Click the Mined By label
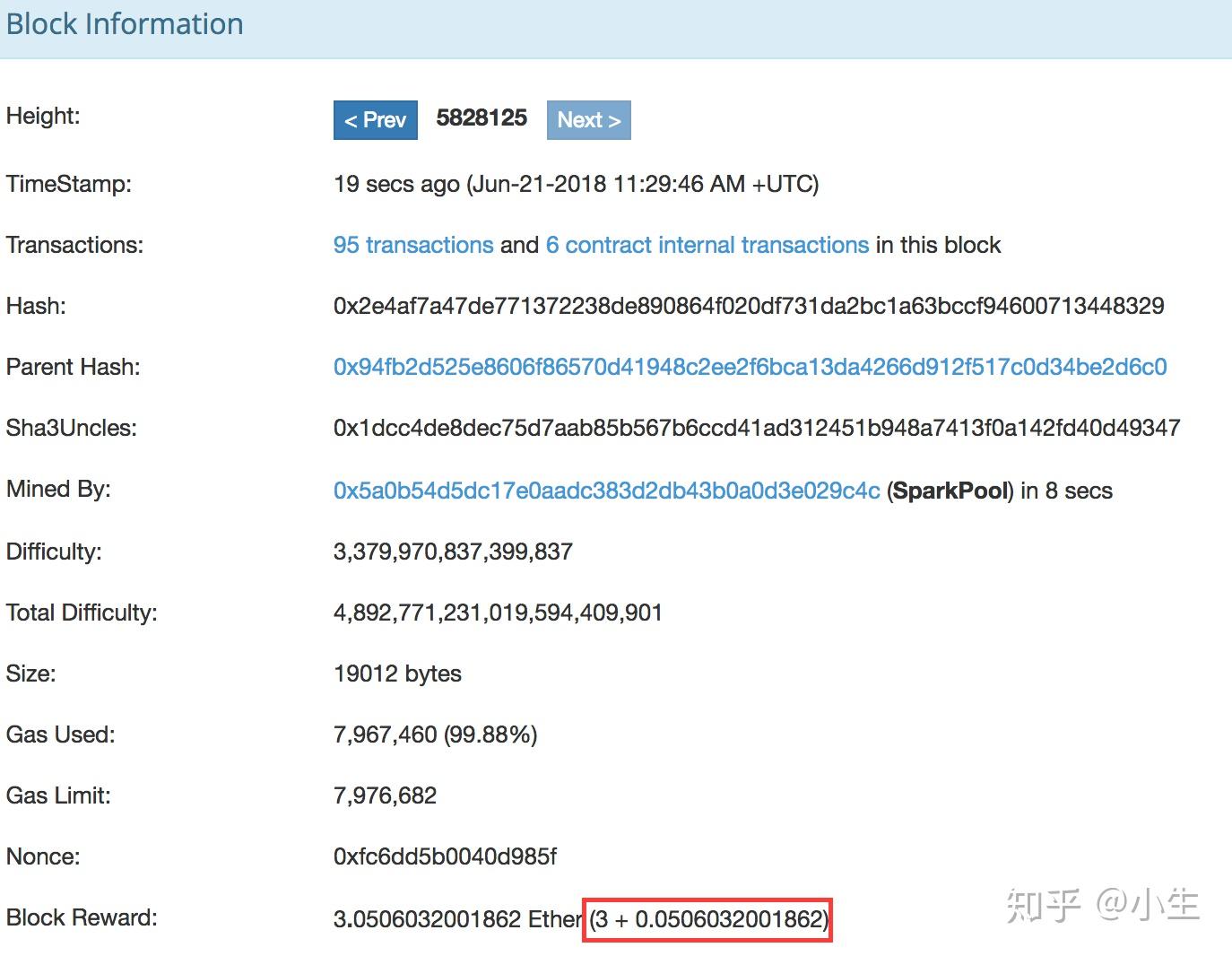This screenshot has width=1232, height=956. click(58, 489)
